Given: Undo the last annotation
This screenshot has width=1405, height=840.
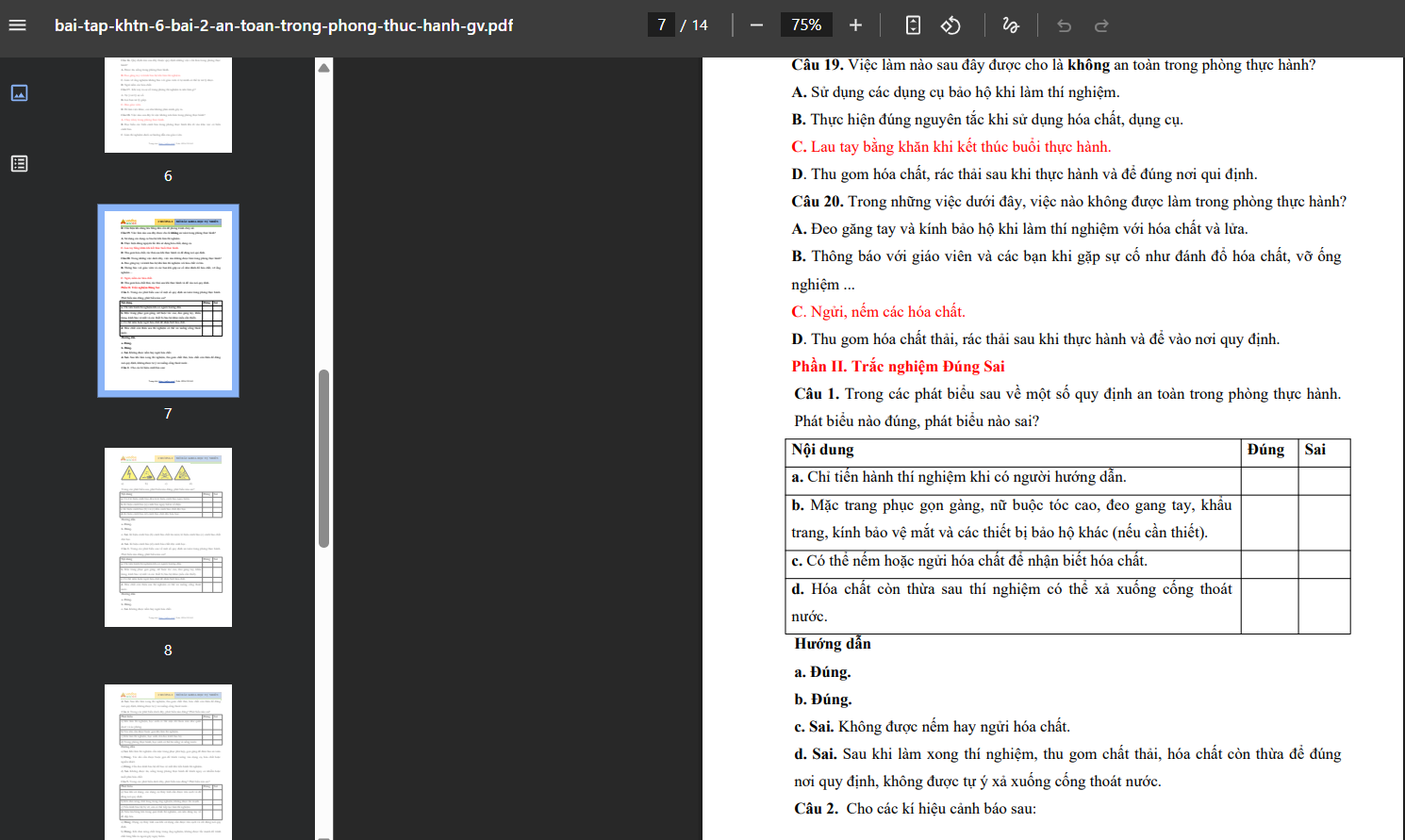Looking at the screenshot, I should click(1065, 25).
